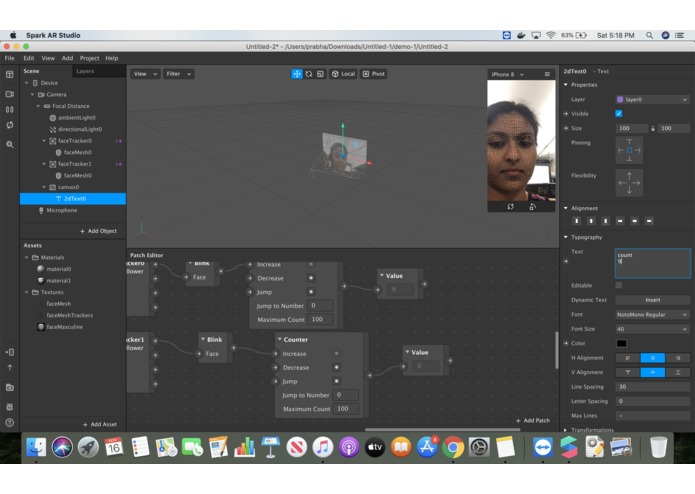Viewport: 695px width, 494px height.
Task: Select bottom vertical text alignment
Action: [678, 373]
